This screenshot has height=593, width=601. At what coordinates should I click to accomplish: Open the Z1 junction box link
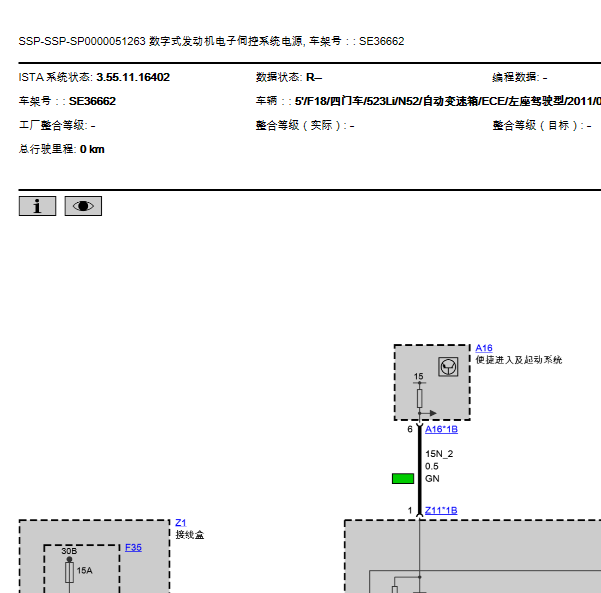pos(181,523)
